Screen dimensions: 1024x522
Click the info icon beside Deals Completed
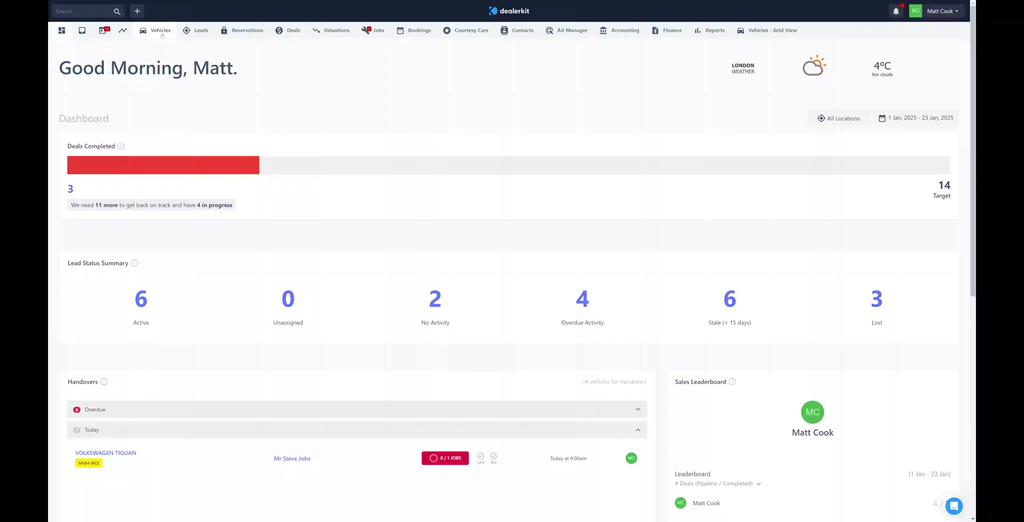point(121,146)
